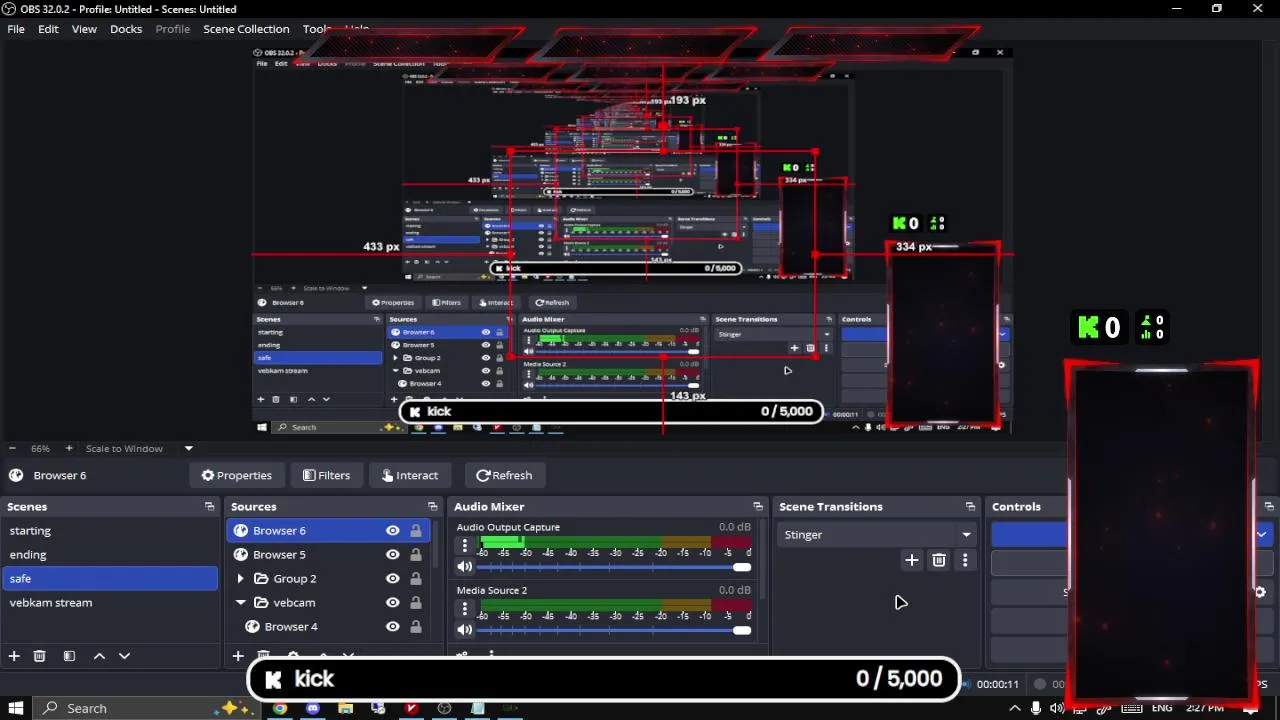Open File Explorer from the taskbar
Screen dimensions: 1280x720
346,708
